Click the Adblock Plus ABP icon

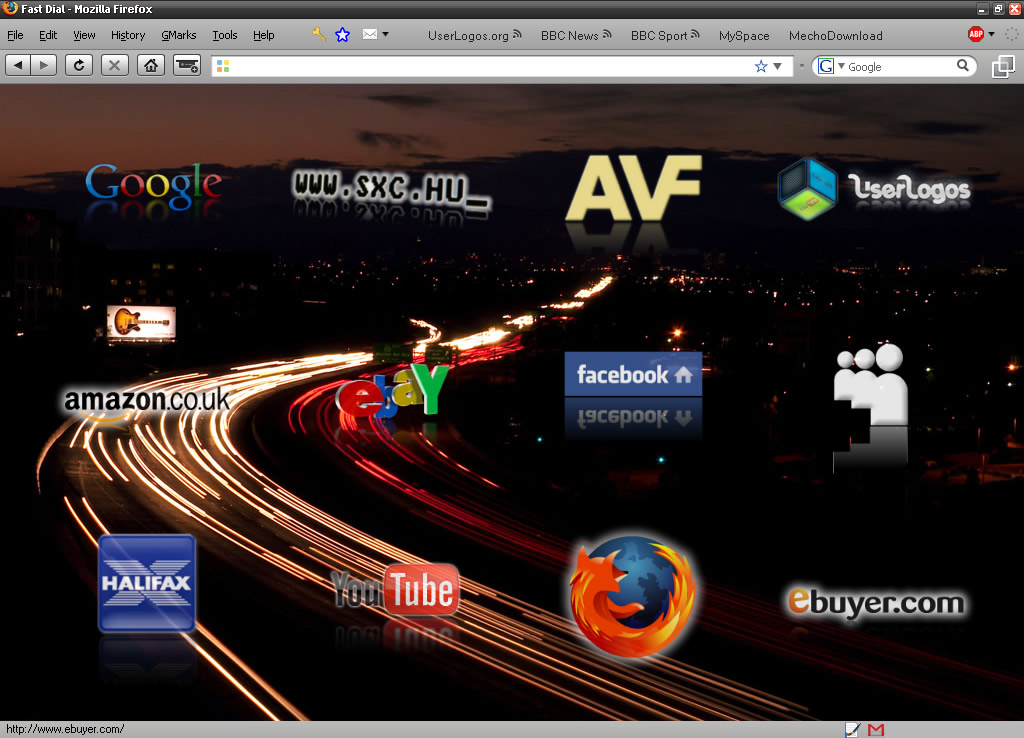pyautogui.click(x=976, y=35)
